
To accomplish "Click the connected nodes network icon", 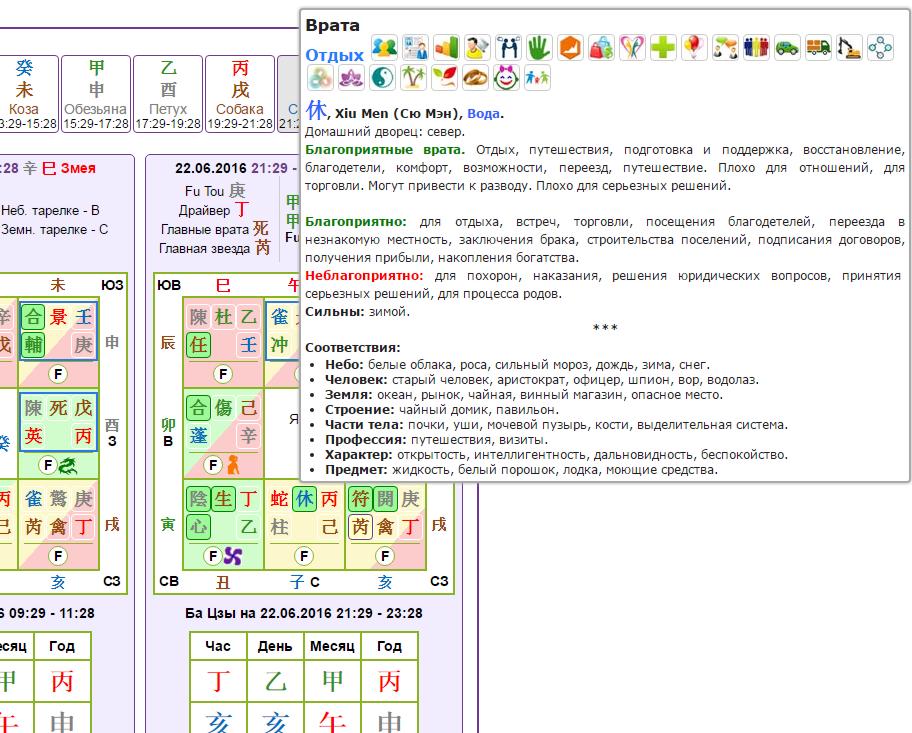I will click(880, 48).
